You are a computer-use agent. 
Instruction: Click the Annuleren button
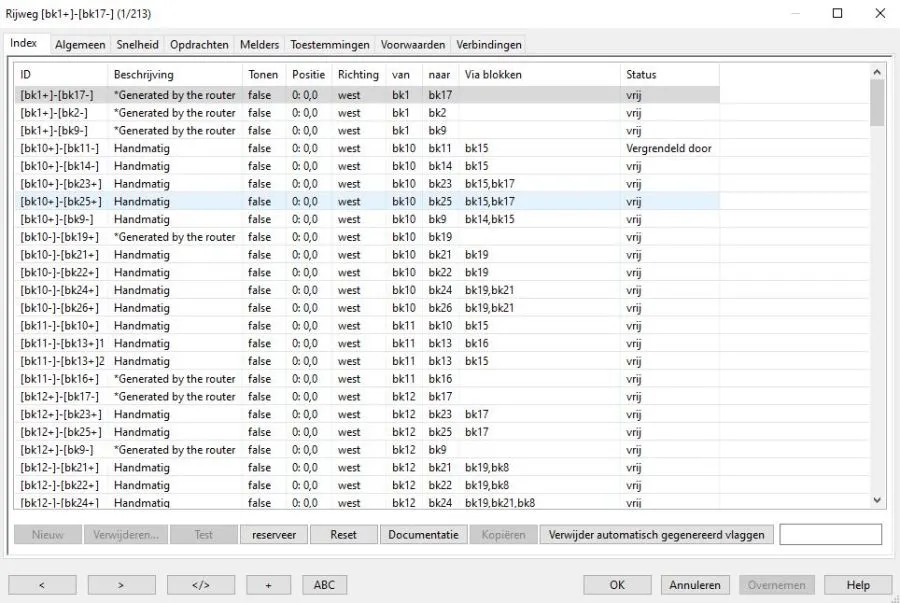[695, 585]
